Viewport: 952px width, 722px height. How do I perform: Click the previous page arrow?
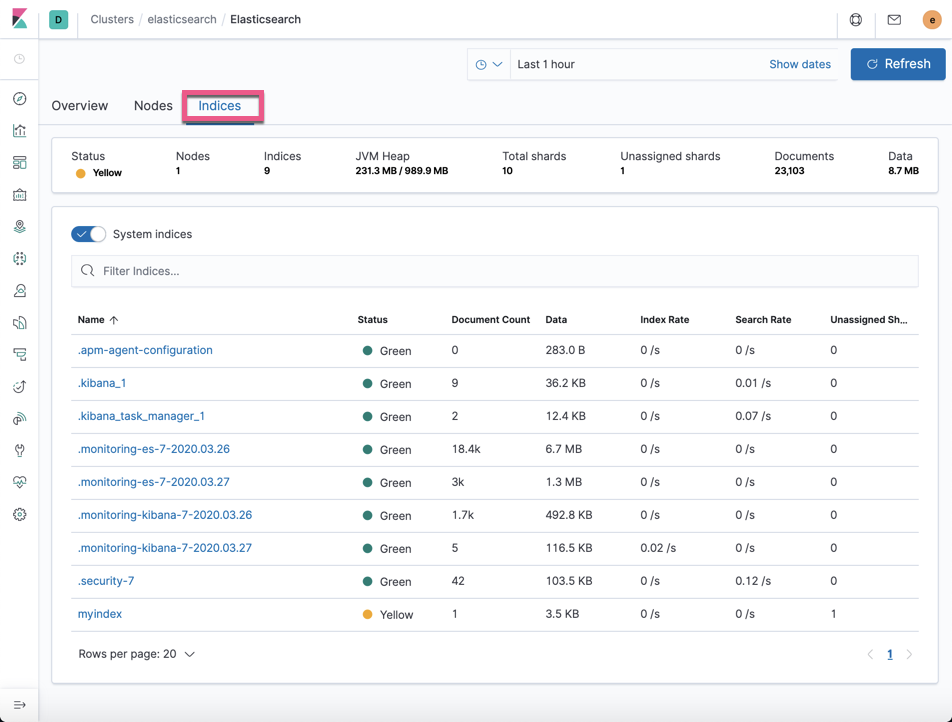pyautogui.click(x=871, y=654)
